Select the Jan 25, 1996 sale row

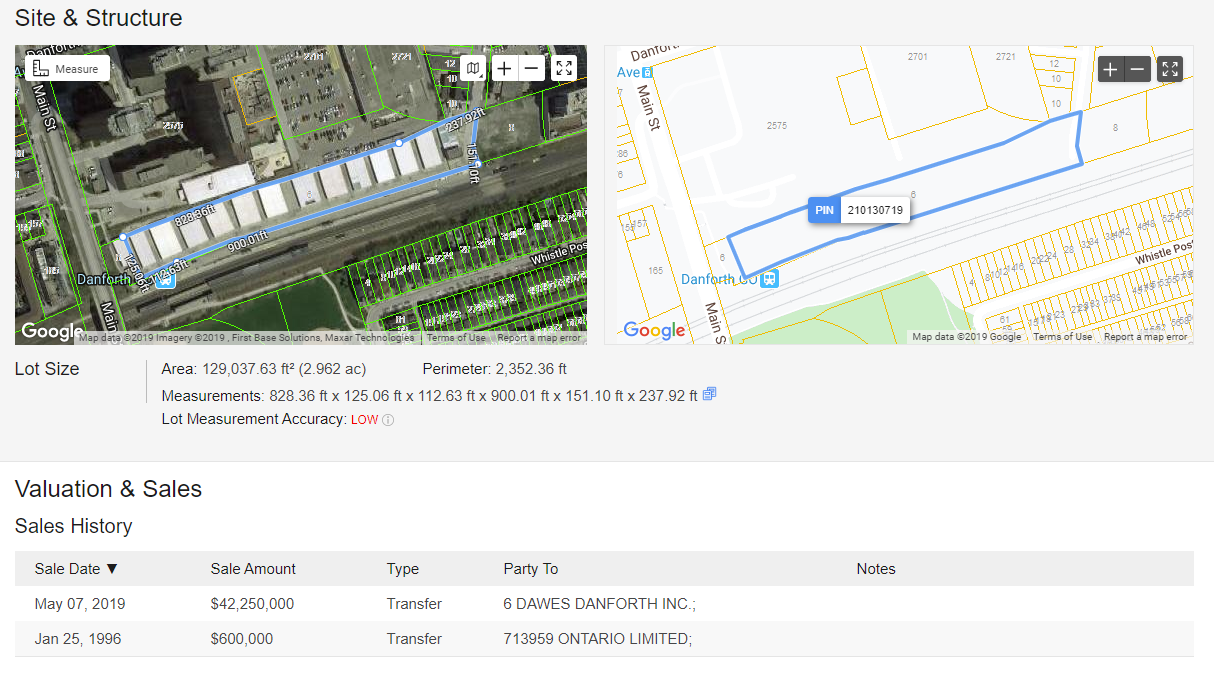[x=604, y=639]
